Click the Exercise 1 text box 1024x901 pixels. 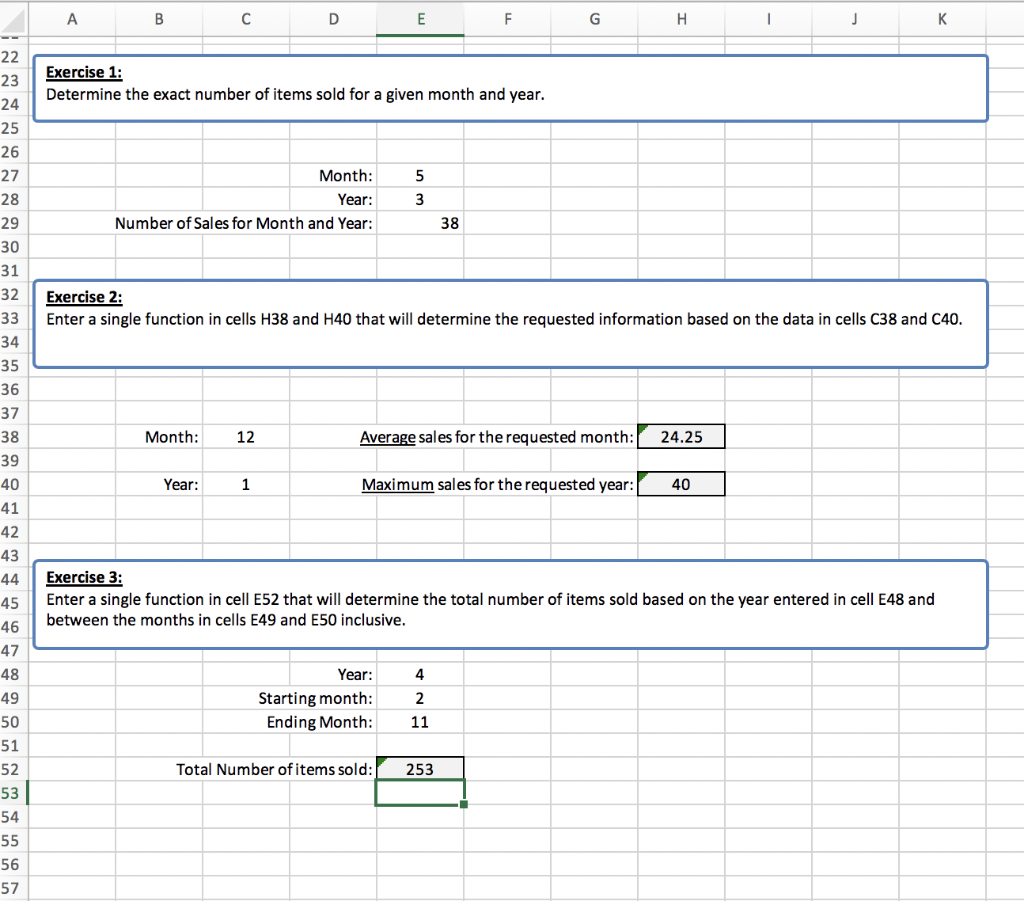click(x=510, y=88)
